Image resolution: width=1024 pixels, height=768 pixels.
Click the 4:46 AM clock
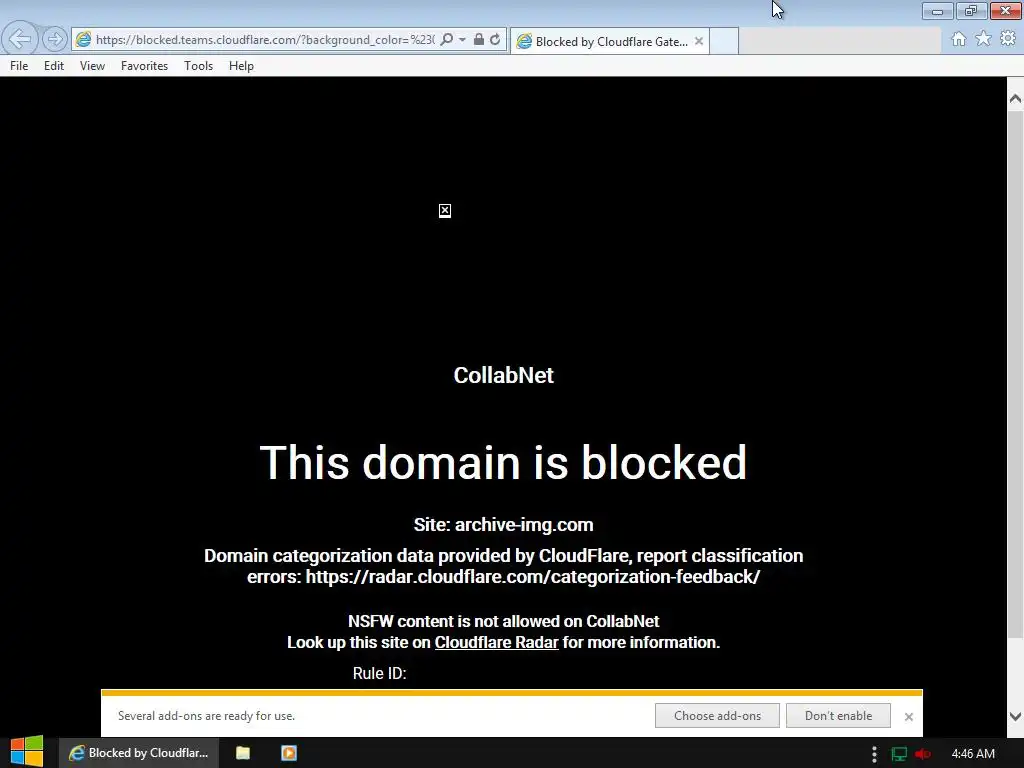pos(973,754)
